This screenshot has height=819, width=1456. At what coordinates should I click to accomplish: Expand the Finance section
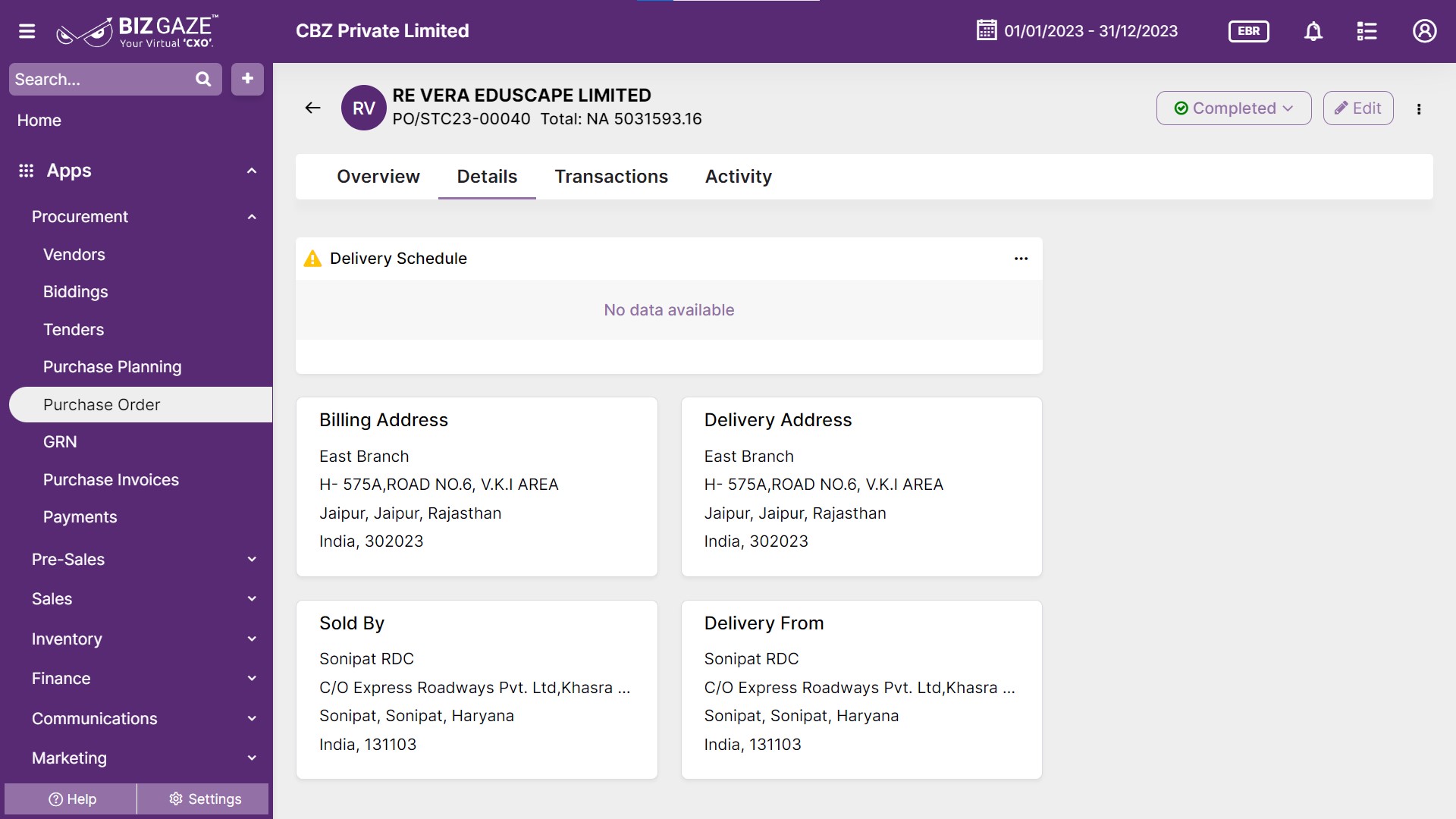(x=252, y=679)
